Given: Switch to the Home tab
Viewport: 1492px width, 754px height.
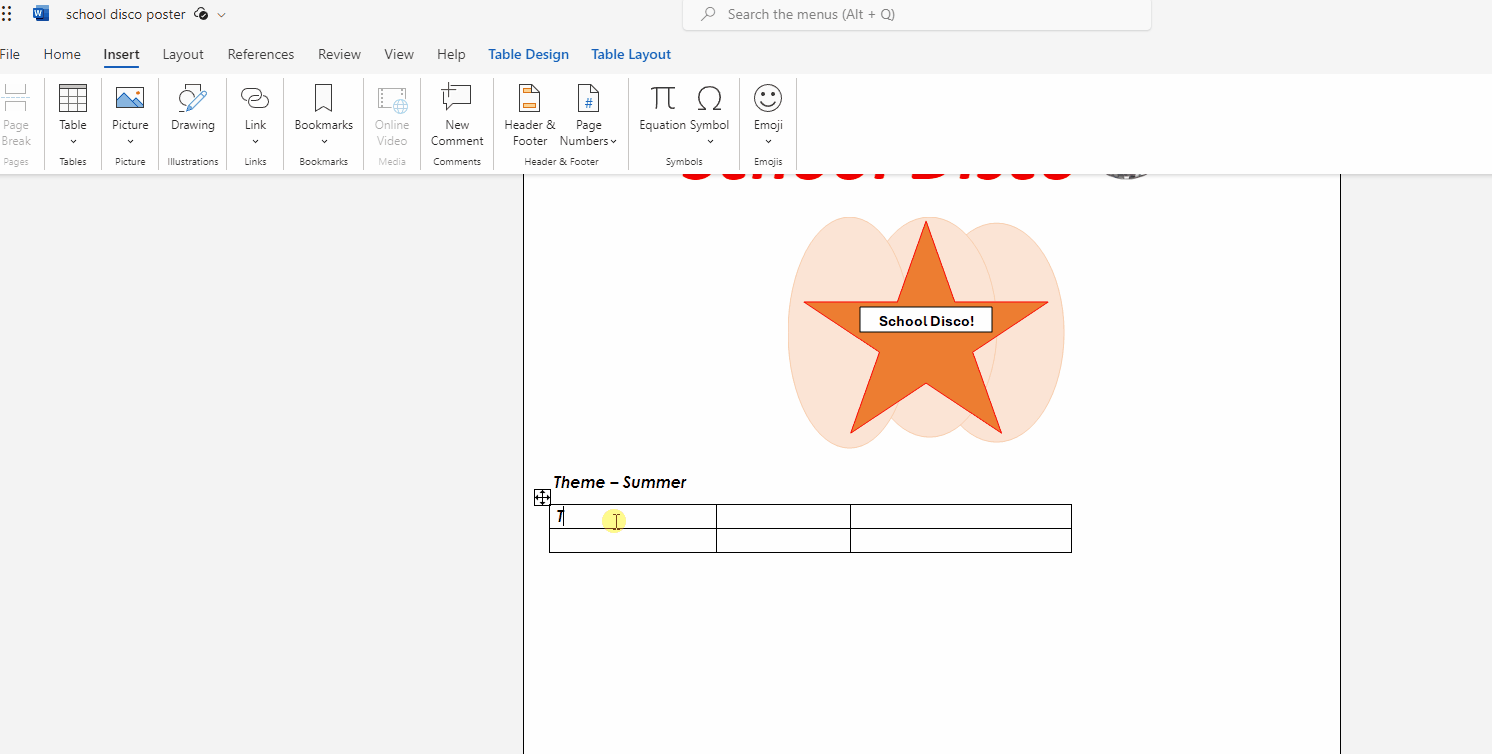Looking at the screenshot, I should [62, 55].
